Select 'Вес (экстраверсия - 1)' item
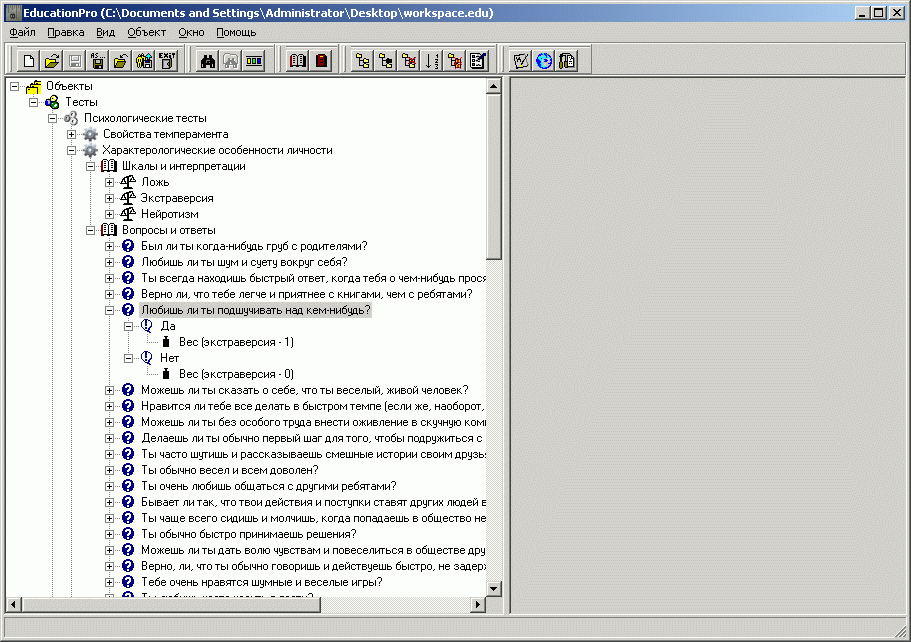The width and height of the screenshot is (911, 642). [236, 342]
